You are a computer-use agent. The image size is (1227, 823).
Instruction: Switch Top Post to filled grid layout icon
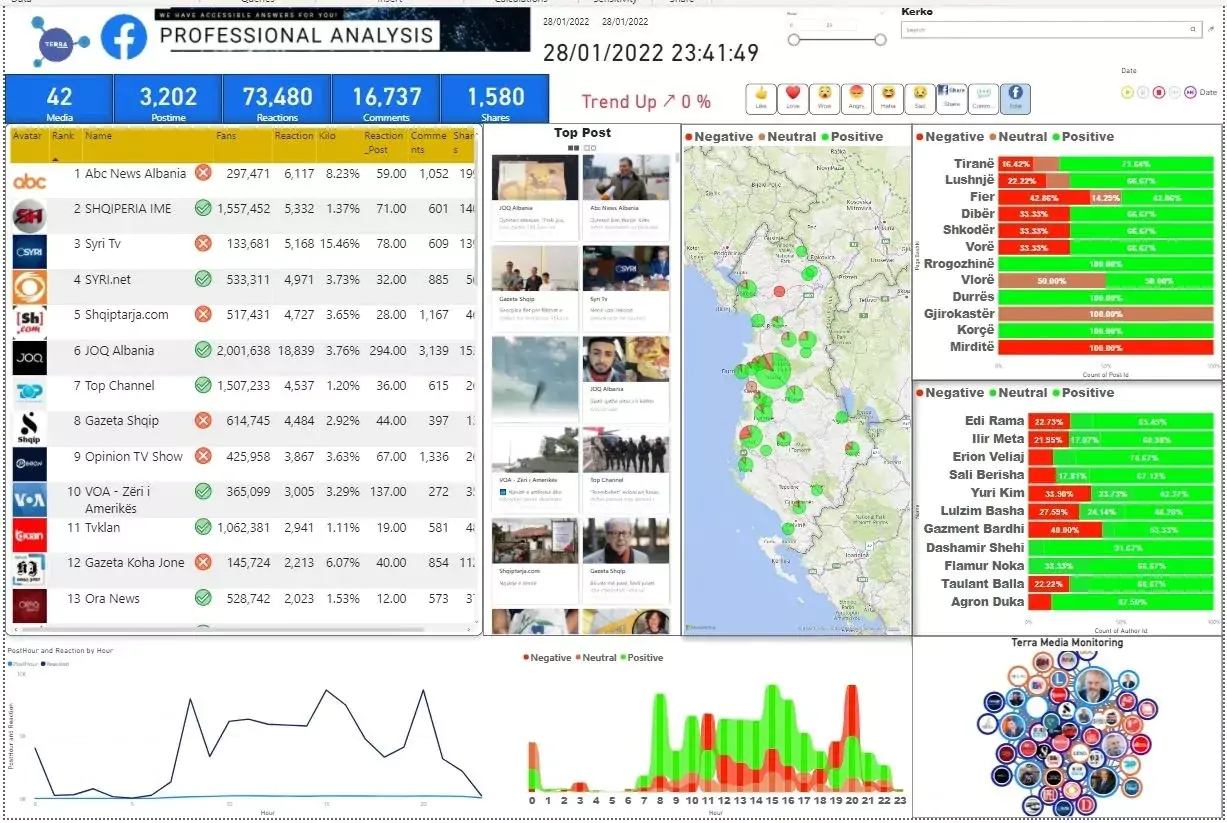574,148
